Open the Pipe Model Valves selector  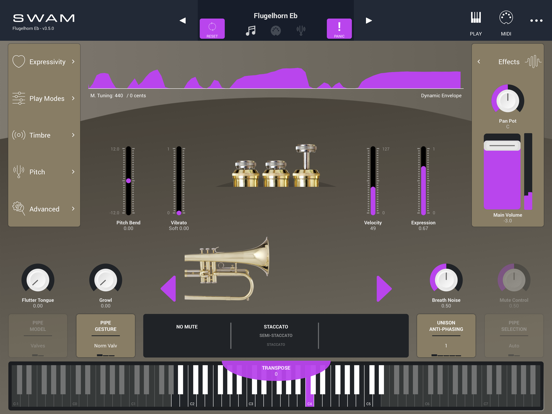[38, 336]
